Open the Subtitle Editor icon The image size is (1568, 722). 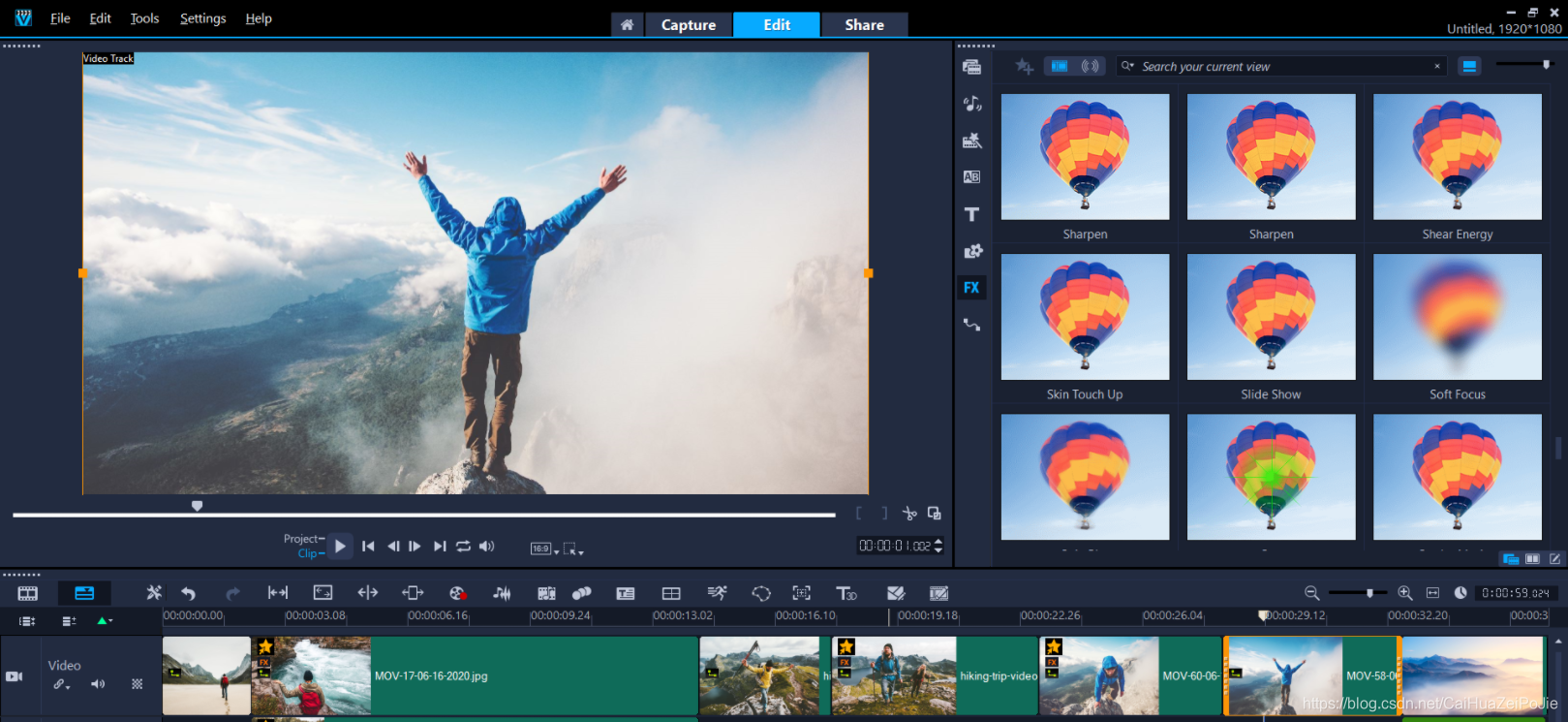[626, 593]
